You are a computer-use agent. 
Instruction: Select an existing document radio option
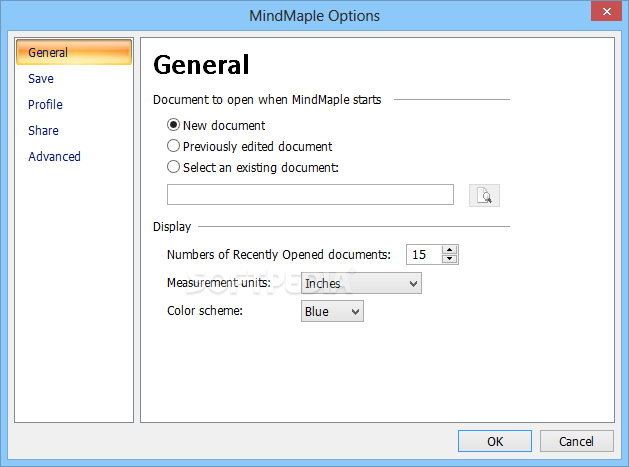point(173,167)
